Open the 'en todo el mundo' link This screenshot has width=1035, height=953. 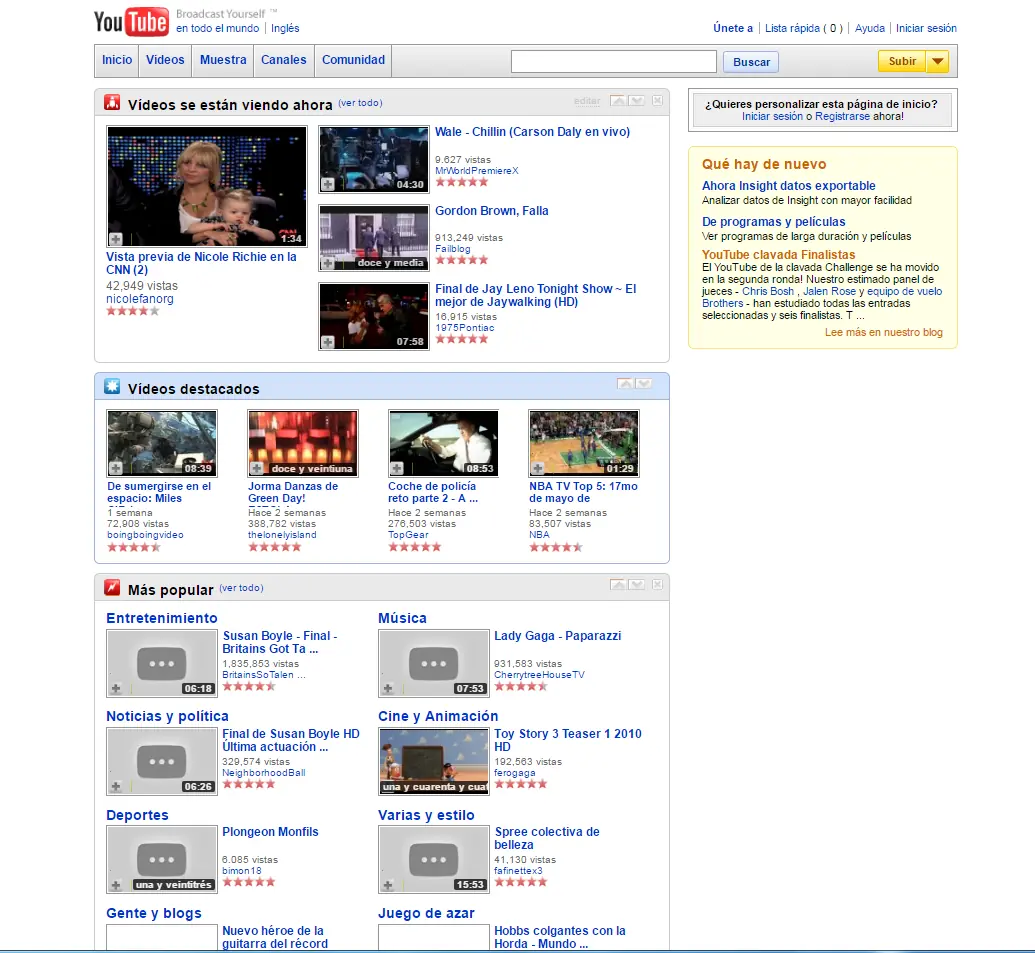click(x=218, y=28)
